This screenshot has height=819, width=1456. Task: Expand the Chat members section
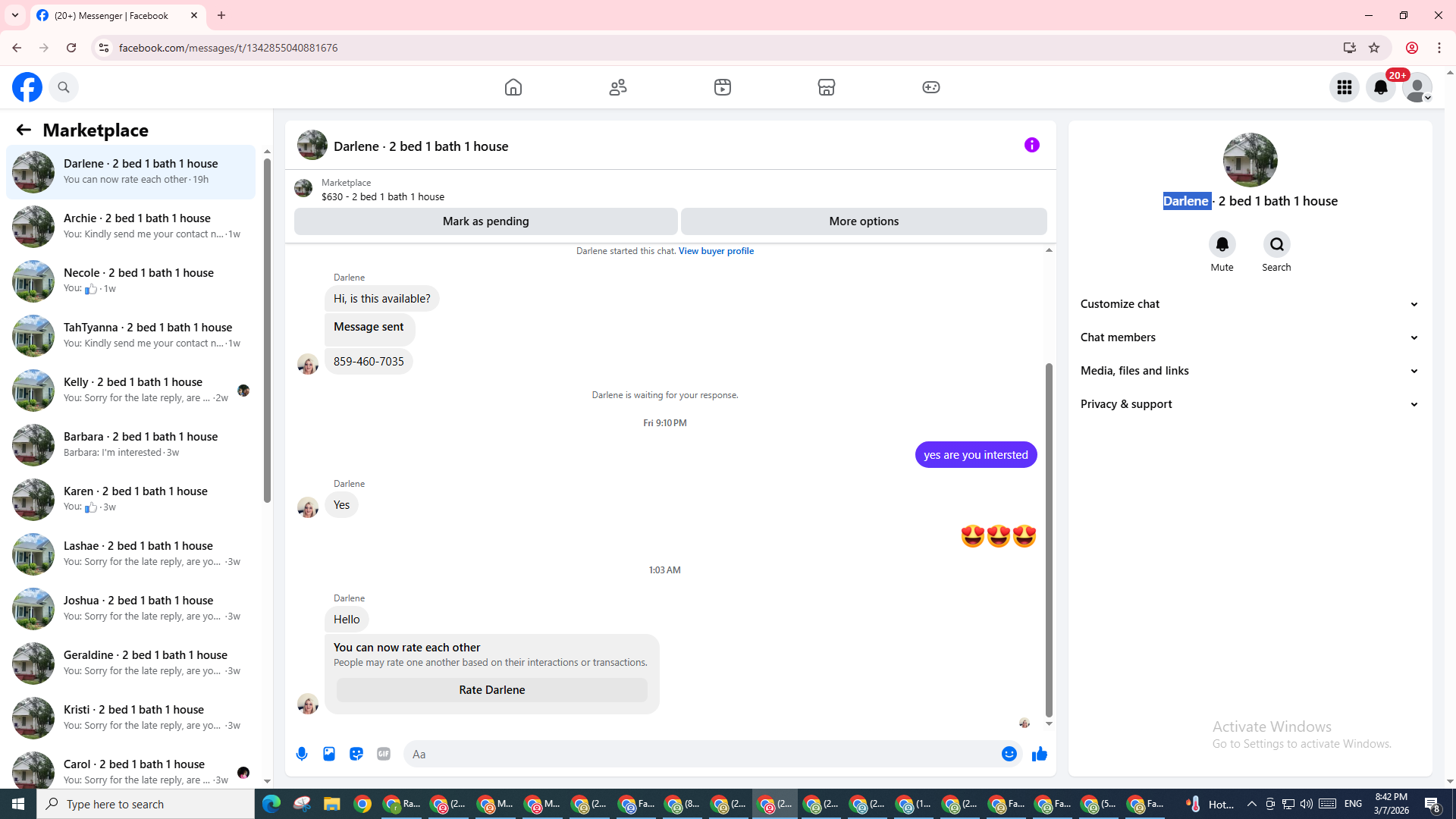click(1250, 337)
